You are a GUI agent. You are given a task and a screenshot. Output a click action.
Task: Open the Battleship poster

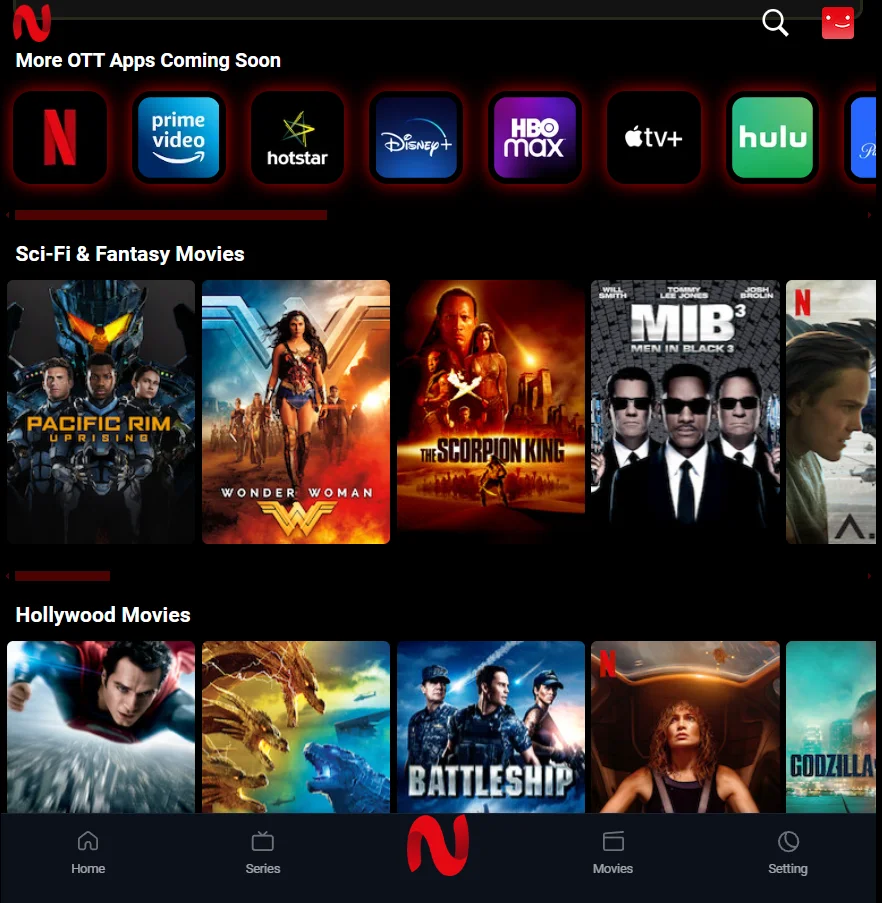coord(491,727)
